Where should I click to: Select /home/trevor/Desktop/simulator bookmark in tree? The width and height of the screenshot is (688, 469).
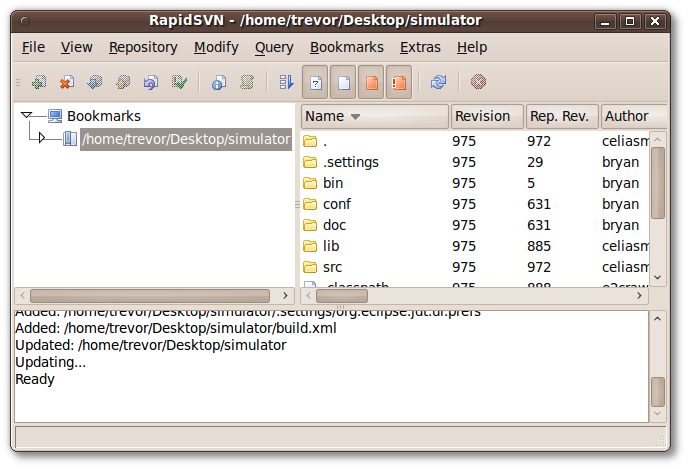click(186, 139)
